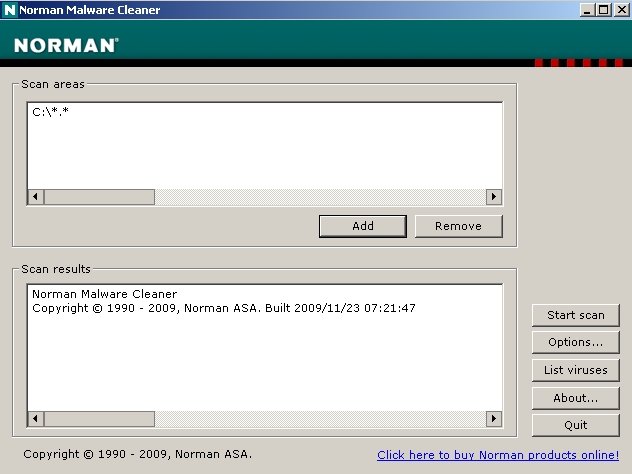The height and width of the screenshot is (474, 632).
Task: Click the NORMAN logo in the banner
Action: point(66,45)
